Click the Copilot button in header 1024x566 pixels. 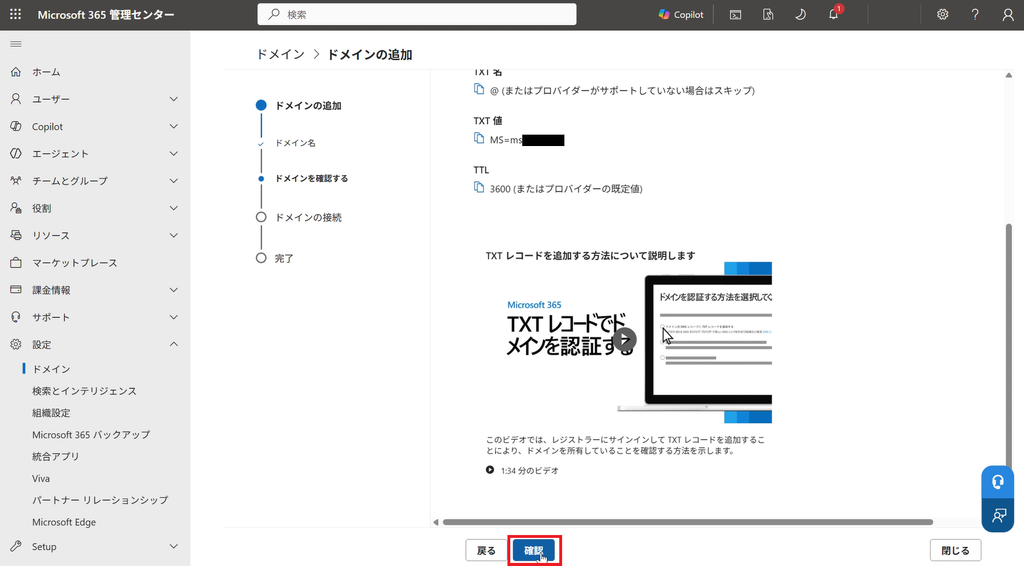coord(681,14)
